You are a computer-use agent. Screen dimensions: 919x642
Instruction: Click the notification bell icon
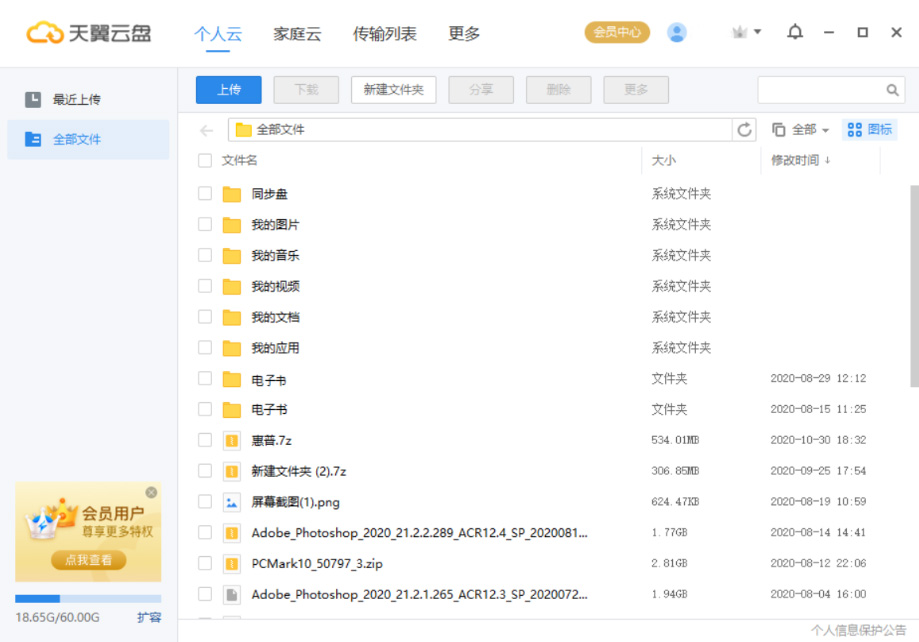click(795, 32)
